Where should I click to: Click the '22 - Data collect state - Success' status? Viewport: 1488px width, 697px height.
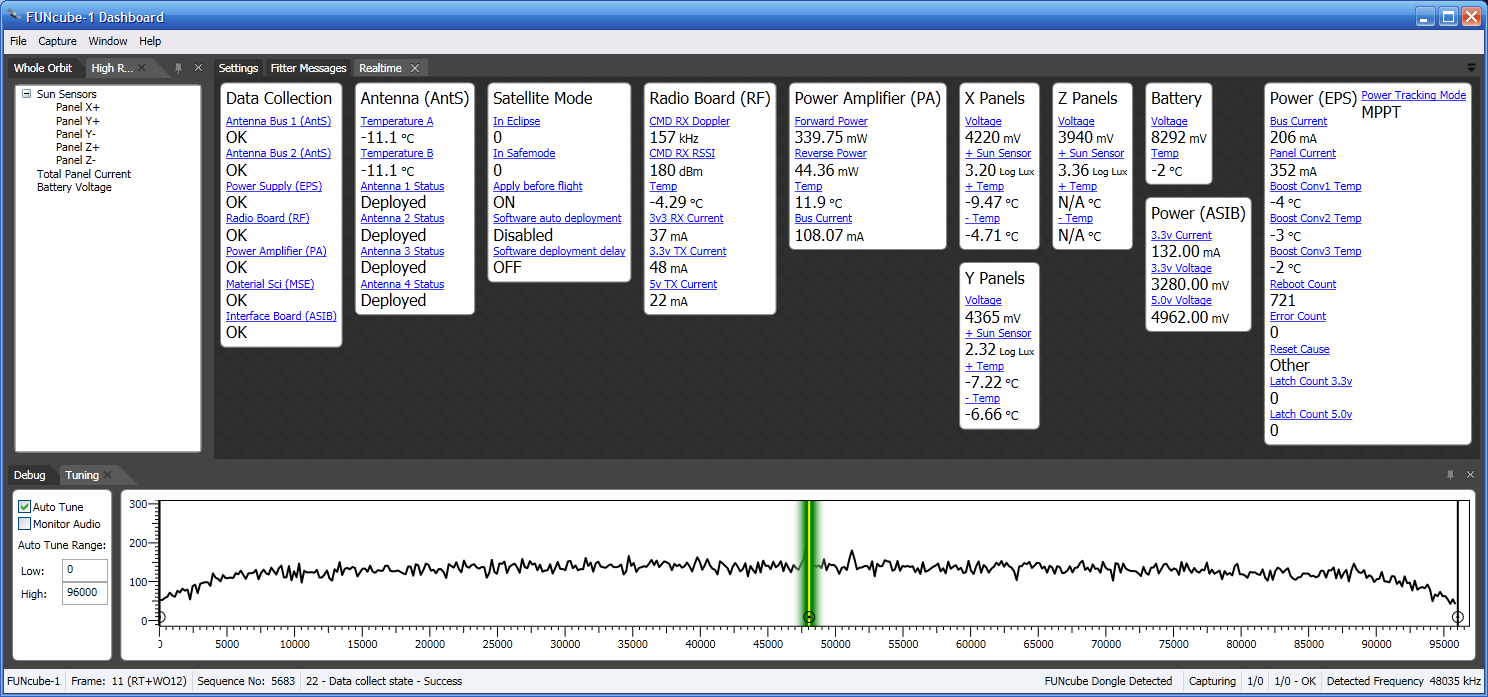(x=384, y=681)
